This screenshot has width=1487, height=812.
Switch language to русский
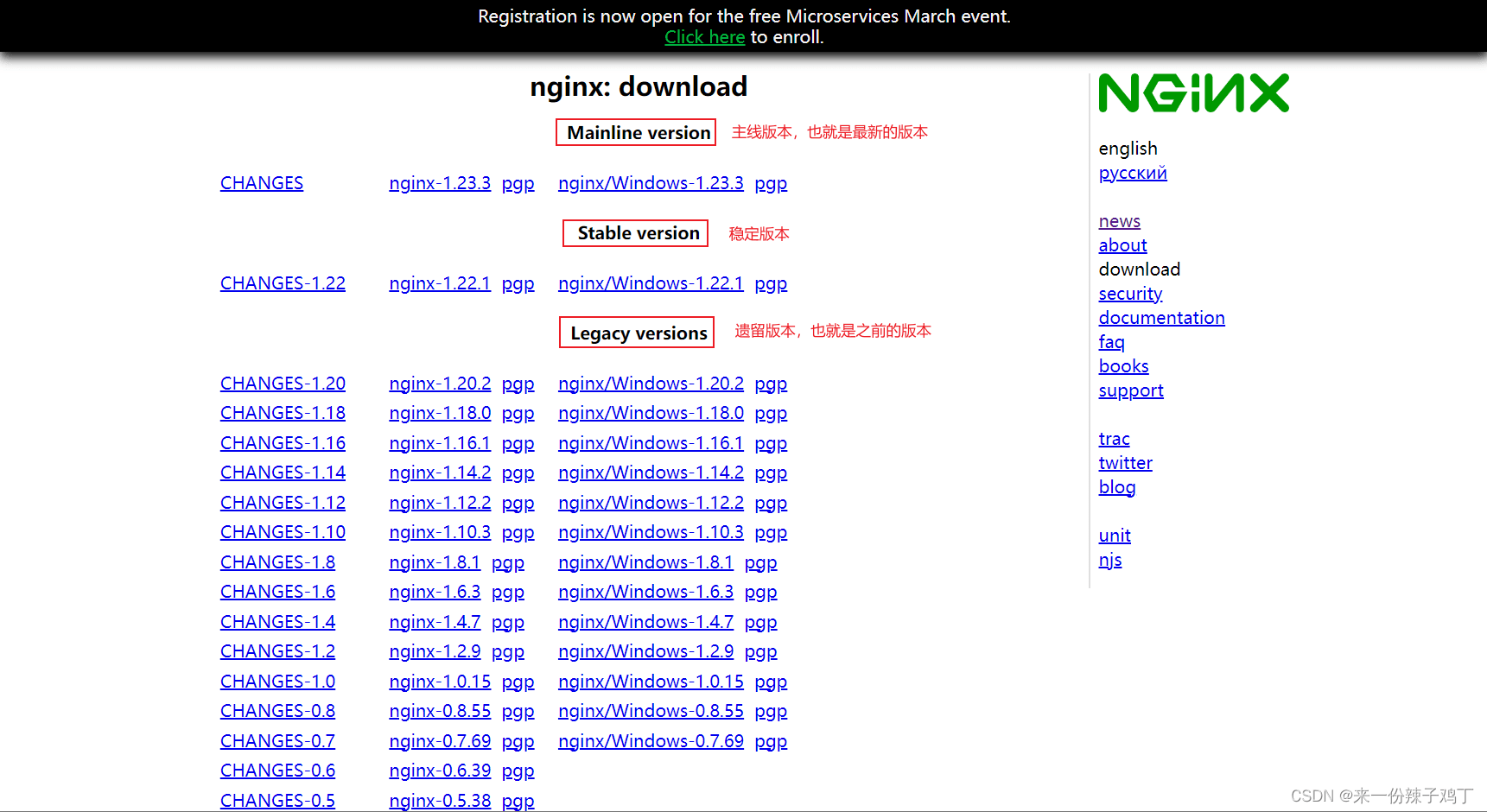pyautogui.click(x=1133, y=173)
